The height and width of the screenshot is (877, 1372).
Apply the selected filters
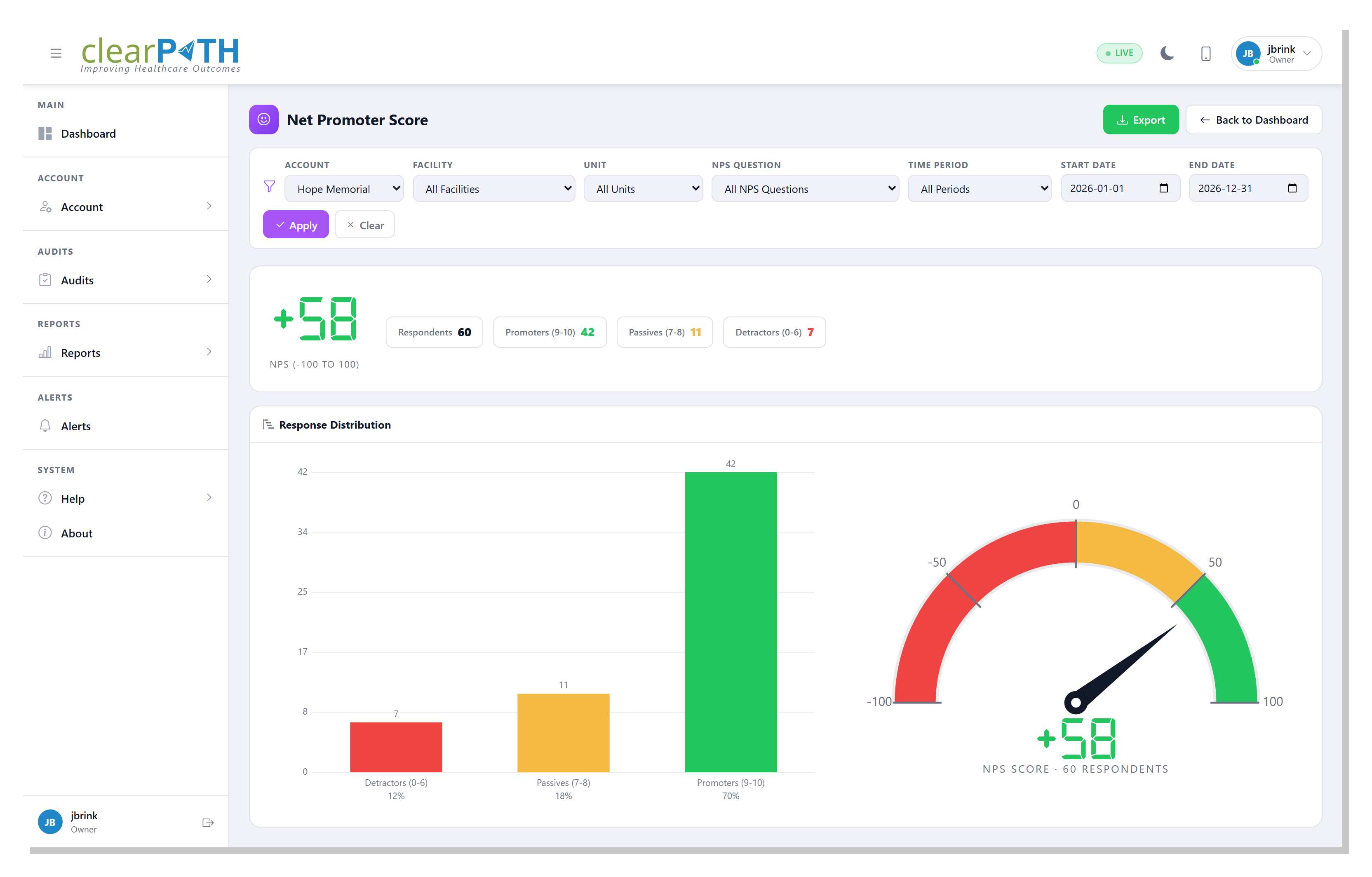click(296, 224)
